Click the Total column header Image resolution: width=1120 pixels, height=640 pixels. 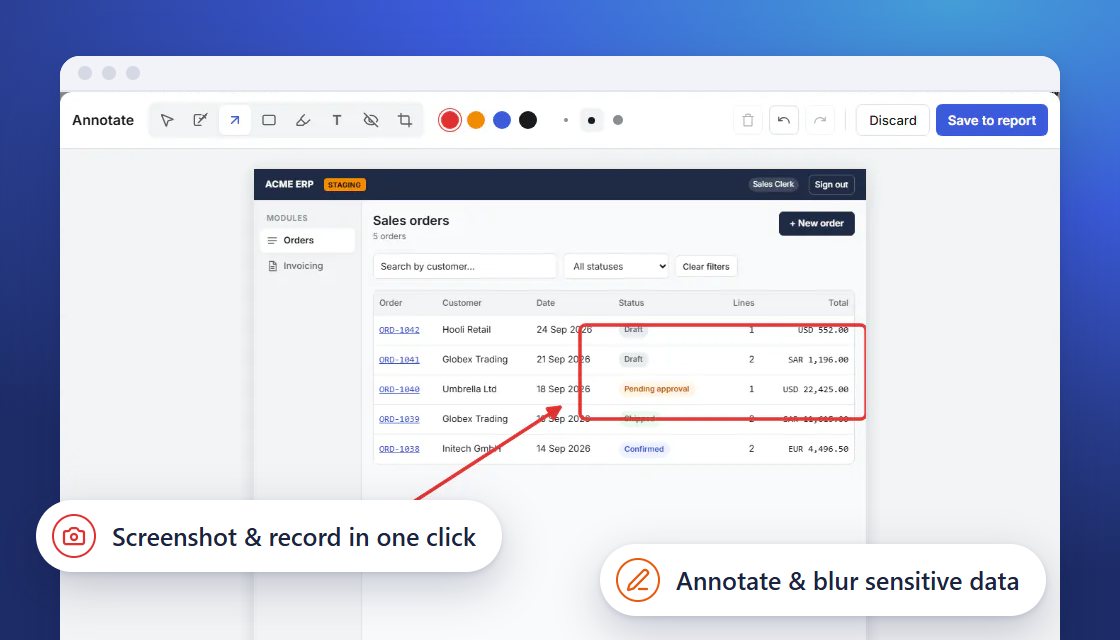pyautogui.click(x=838, y=303)
